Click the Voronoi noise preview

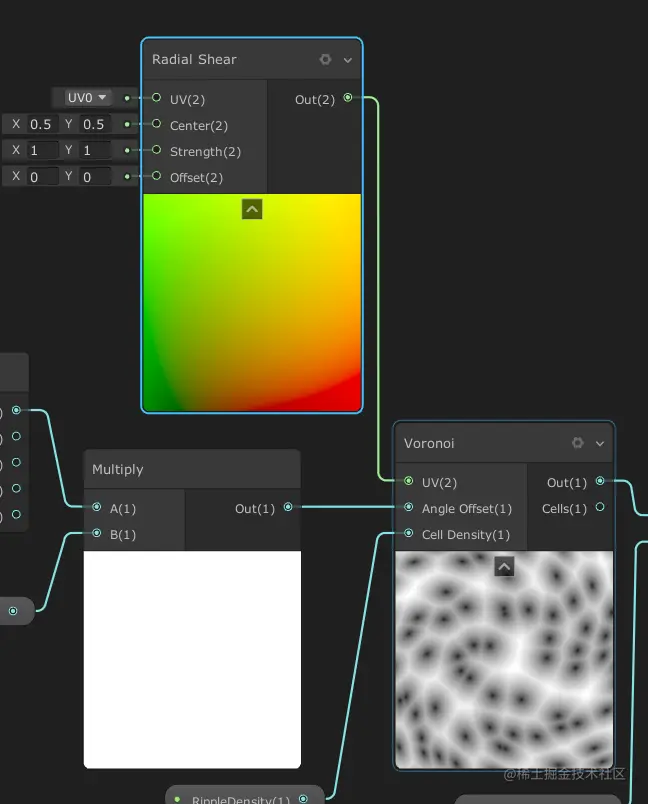click(504, 659)
